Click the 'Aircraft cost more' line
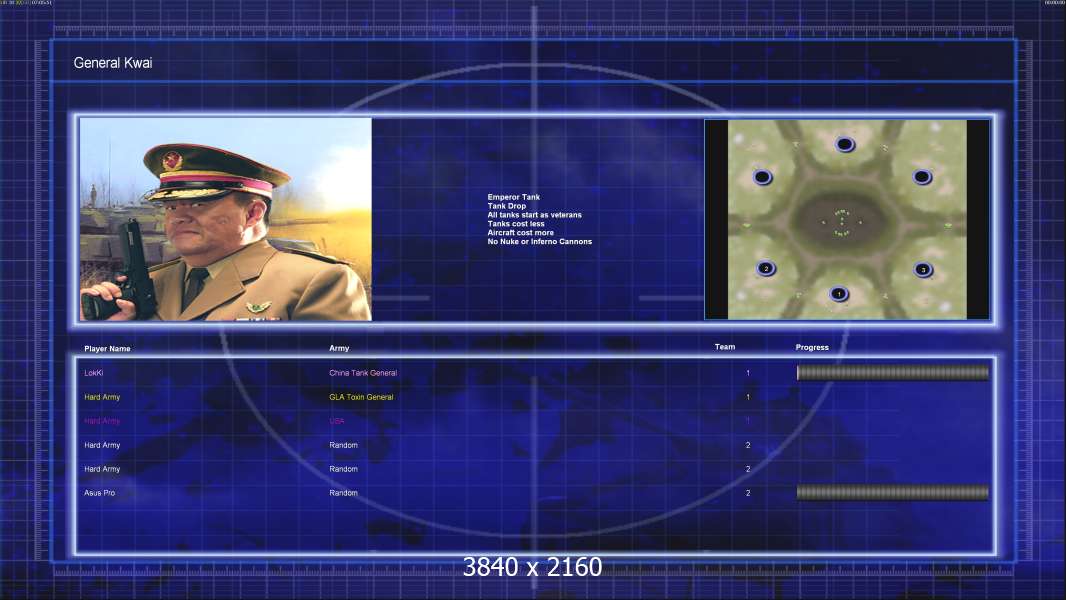 [x=521, y=232]
